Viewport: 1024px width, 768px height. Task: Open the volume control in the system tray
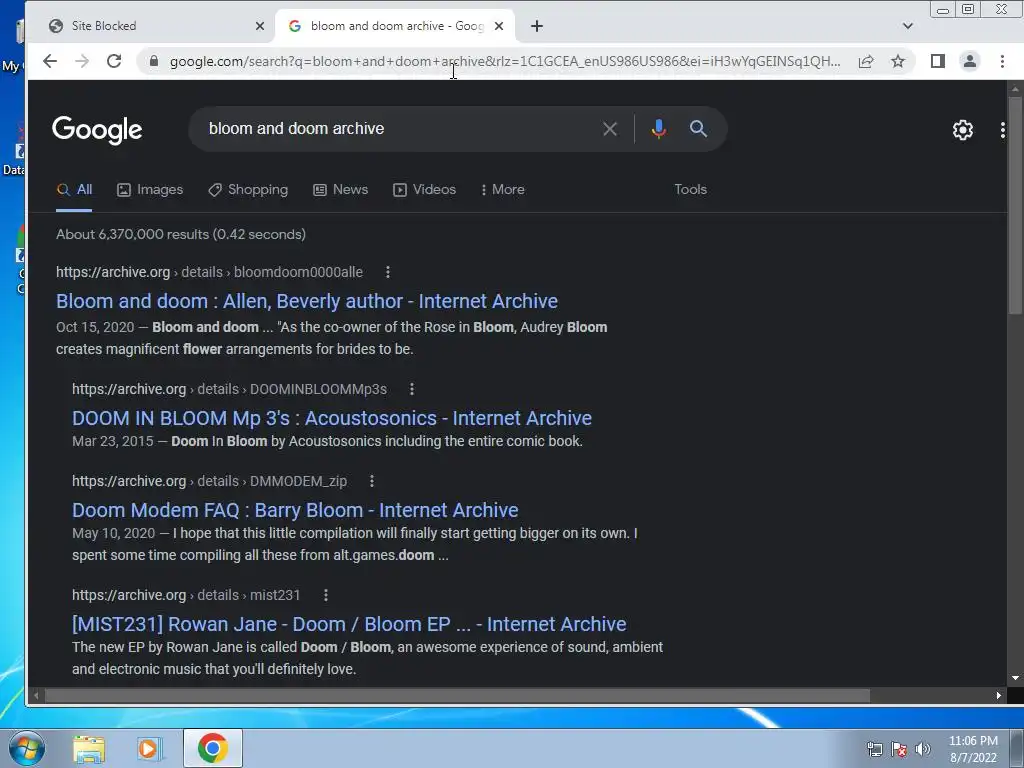[923, 749]
